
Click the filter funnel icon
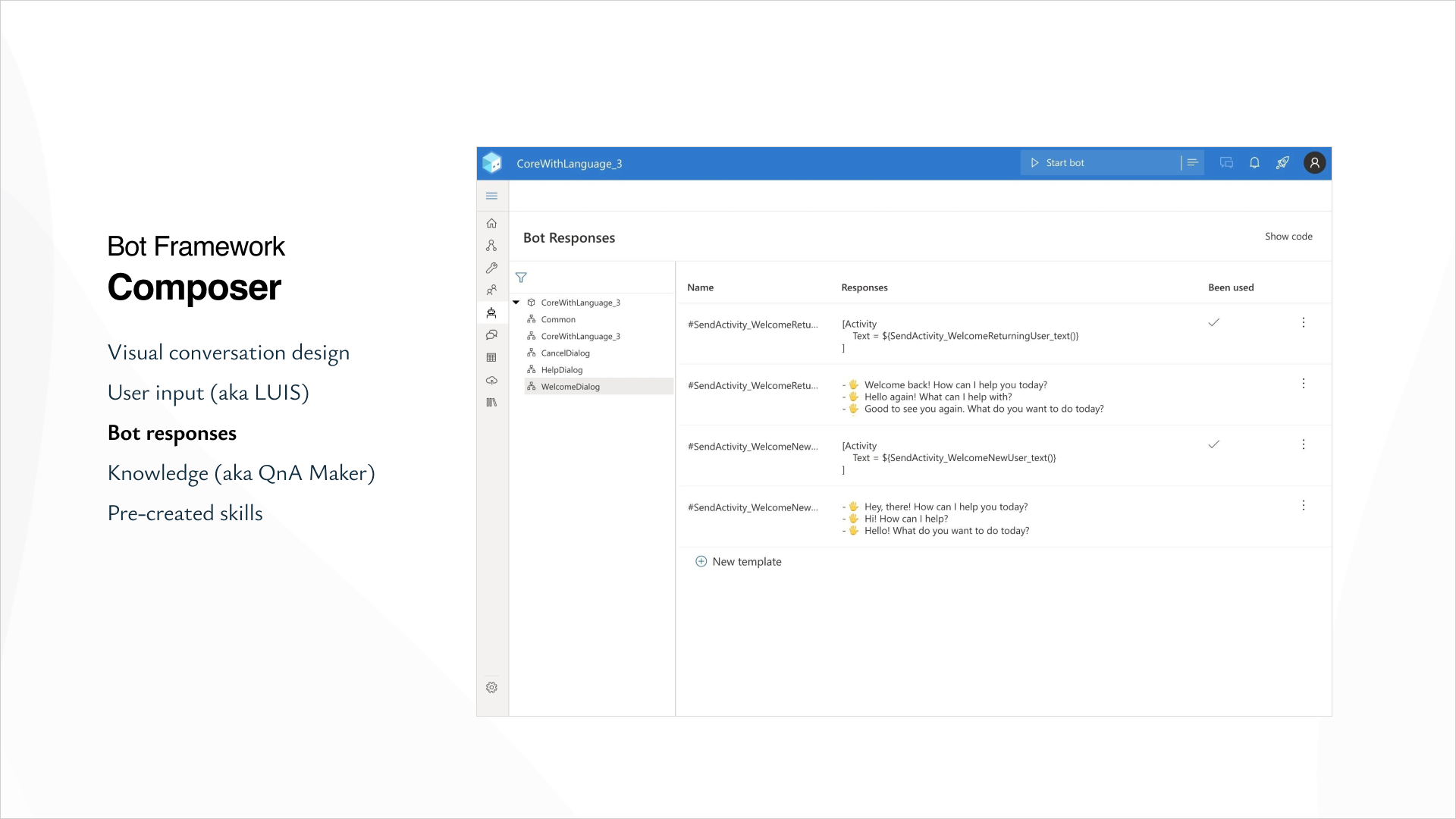pos(521,278)
